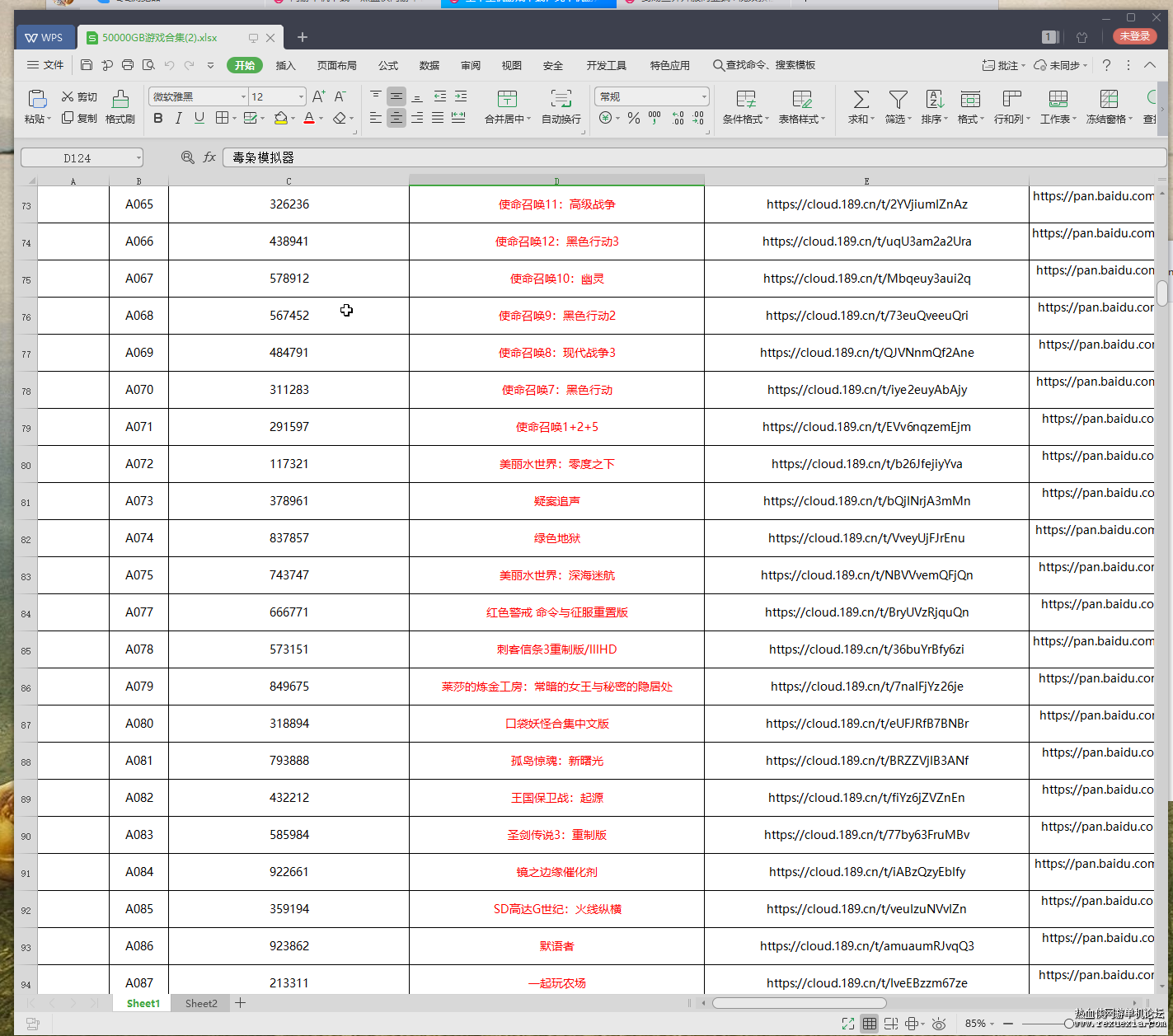Click the Undo arrow
This screenshot has height=1036, width=1173.
(x=169, y=65)
